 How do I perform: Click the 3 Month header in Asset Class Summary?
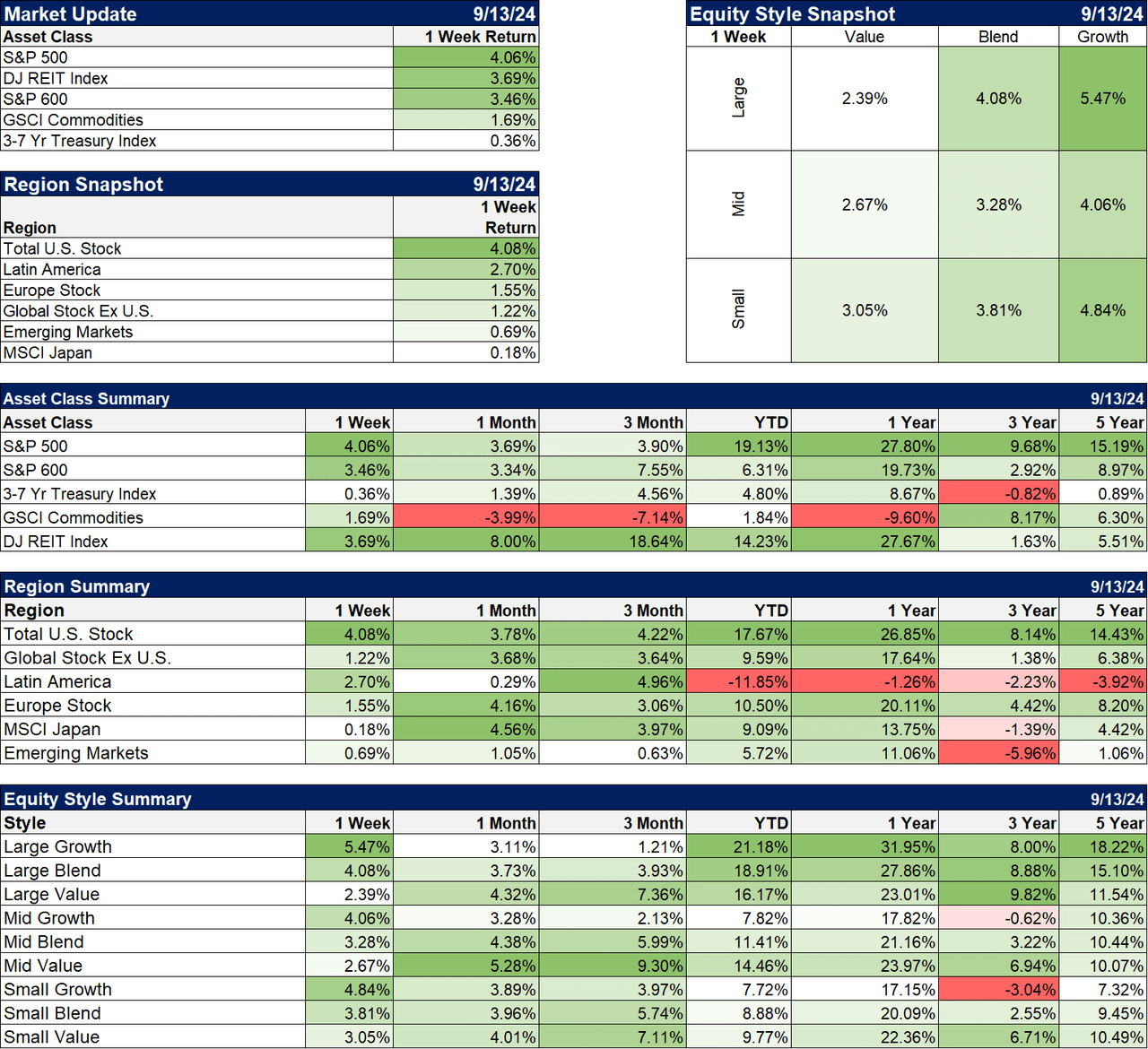653,422
